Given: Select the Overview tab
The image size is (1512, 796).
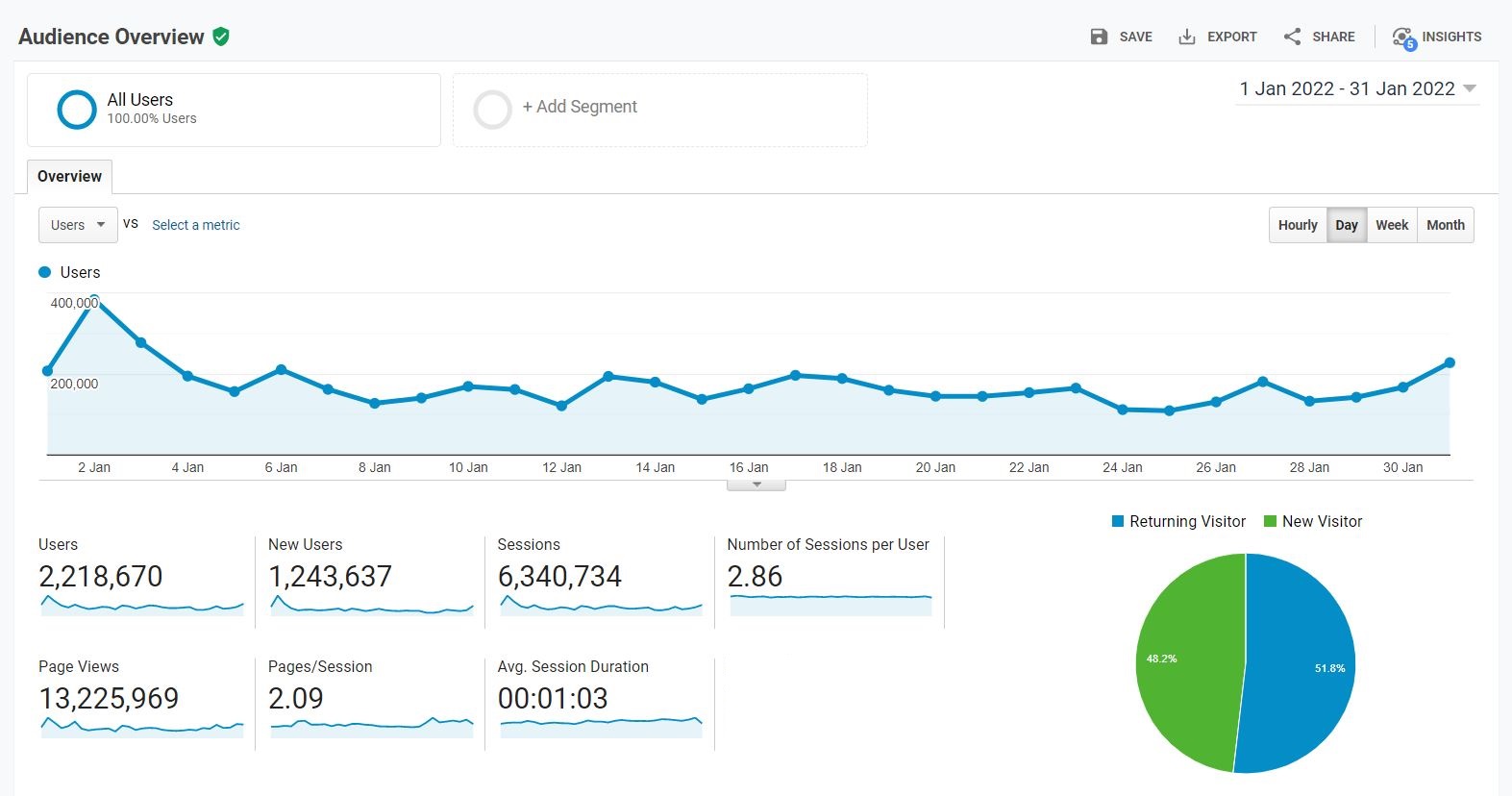Looking at the screenshot, I should point(69,177).
